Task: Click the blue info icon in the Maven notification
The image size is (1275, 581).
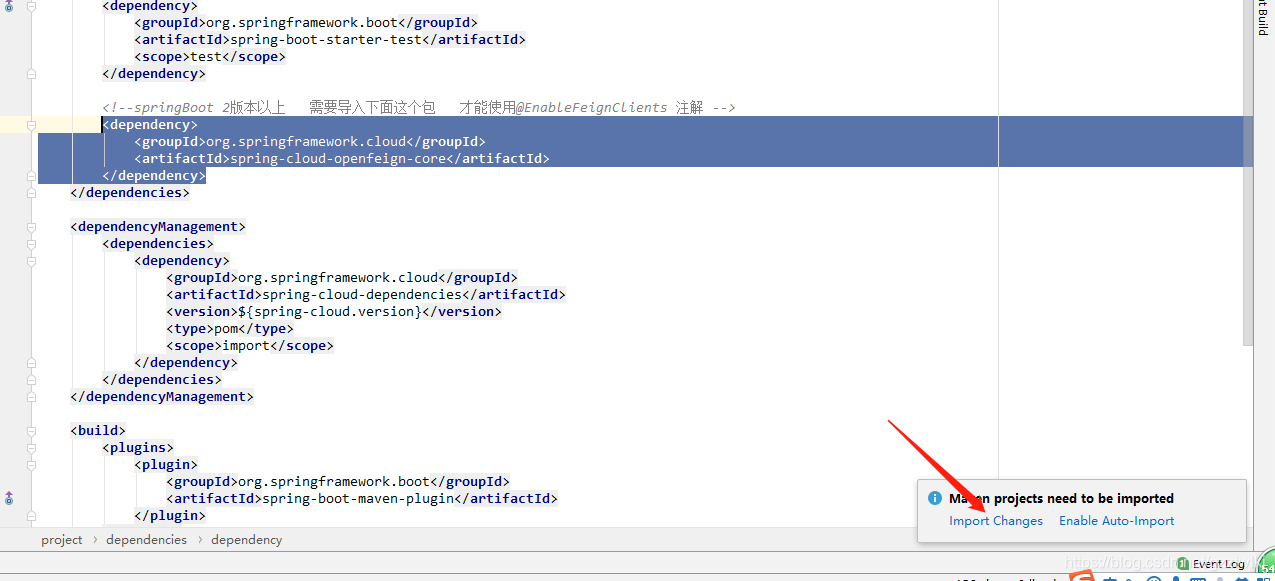Action: tap(935, 498)
